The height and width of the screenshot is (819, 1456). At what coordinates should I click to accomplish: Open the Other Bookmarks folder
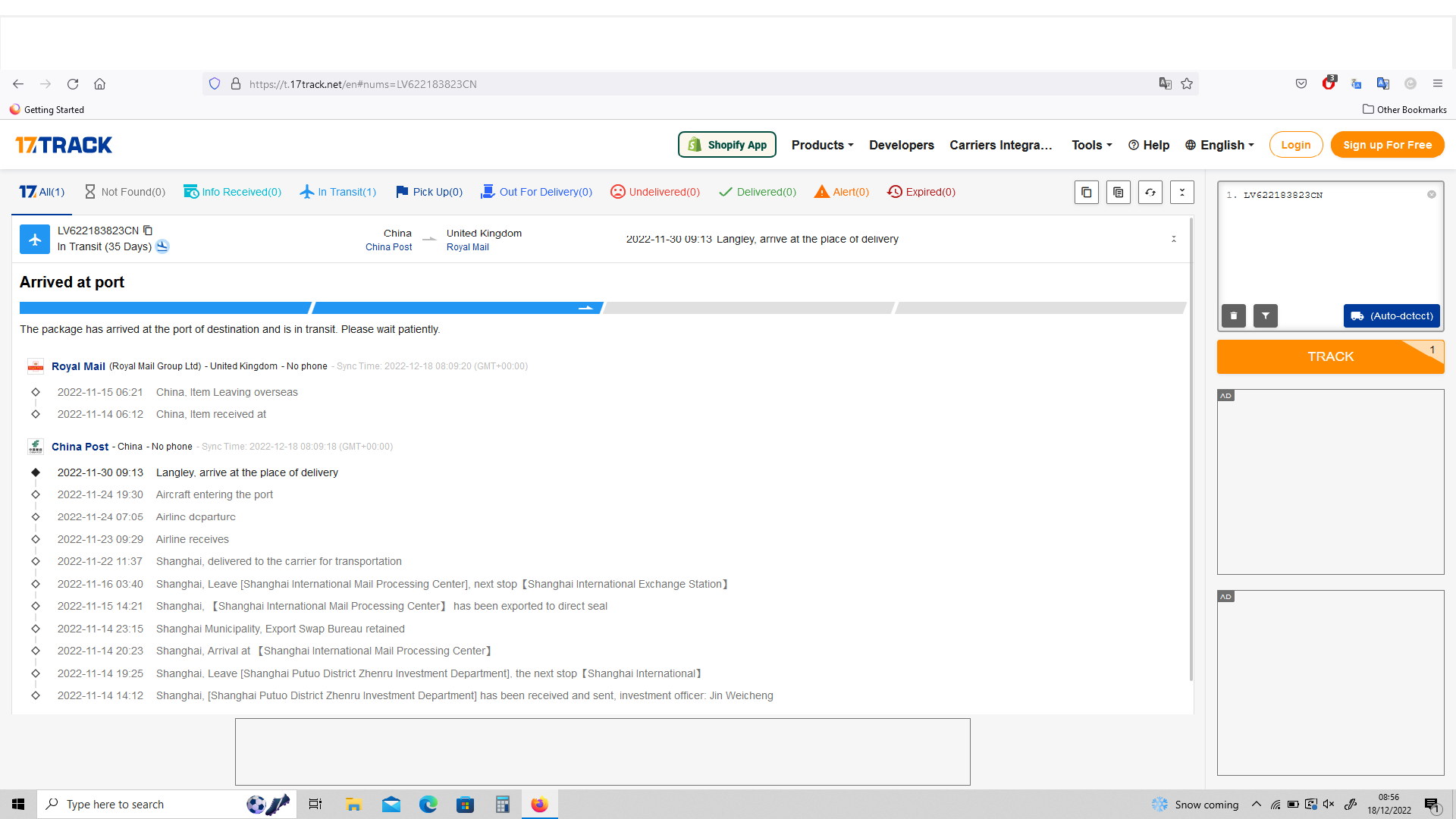tap(1404, 110)
